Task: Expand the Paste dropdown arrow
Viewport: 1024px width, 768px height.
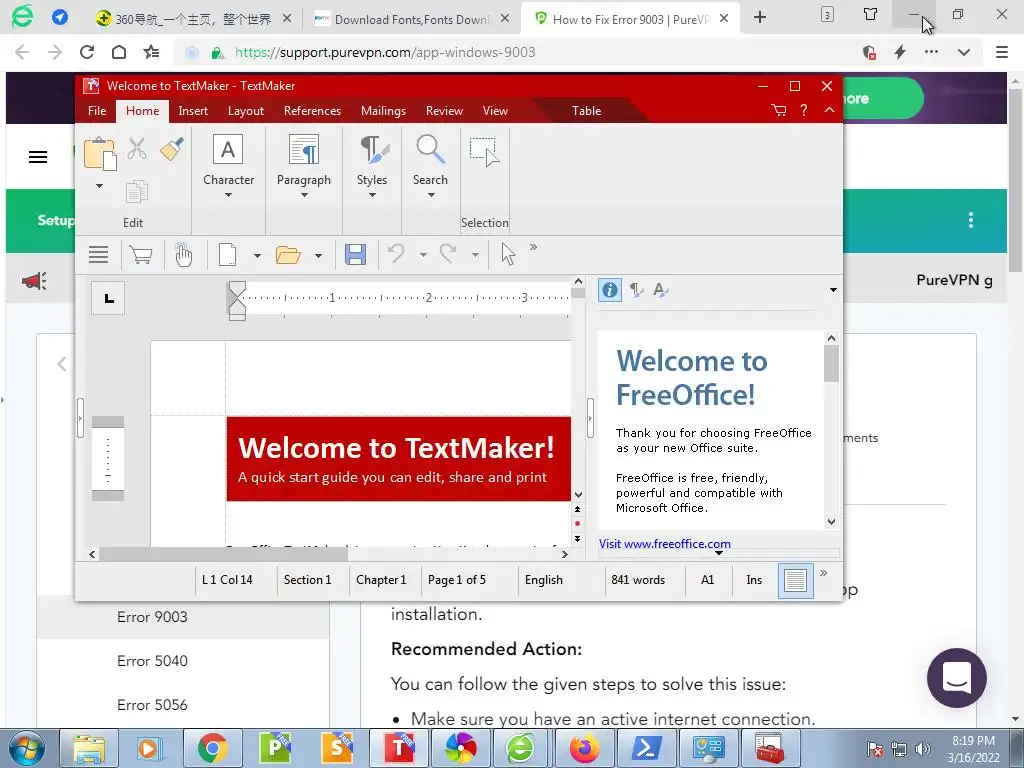Action: click(x=99, y=186)
